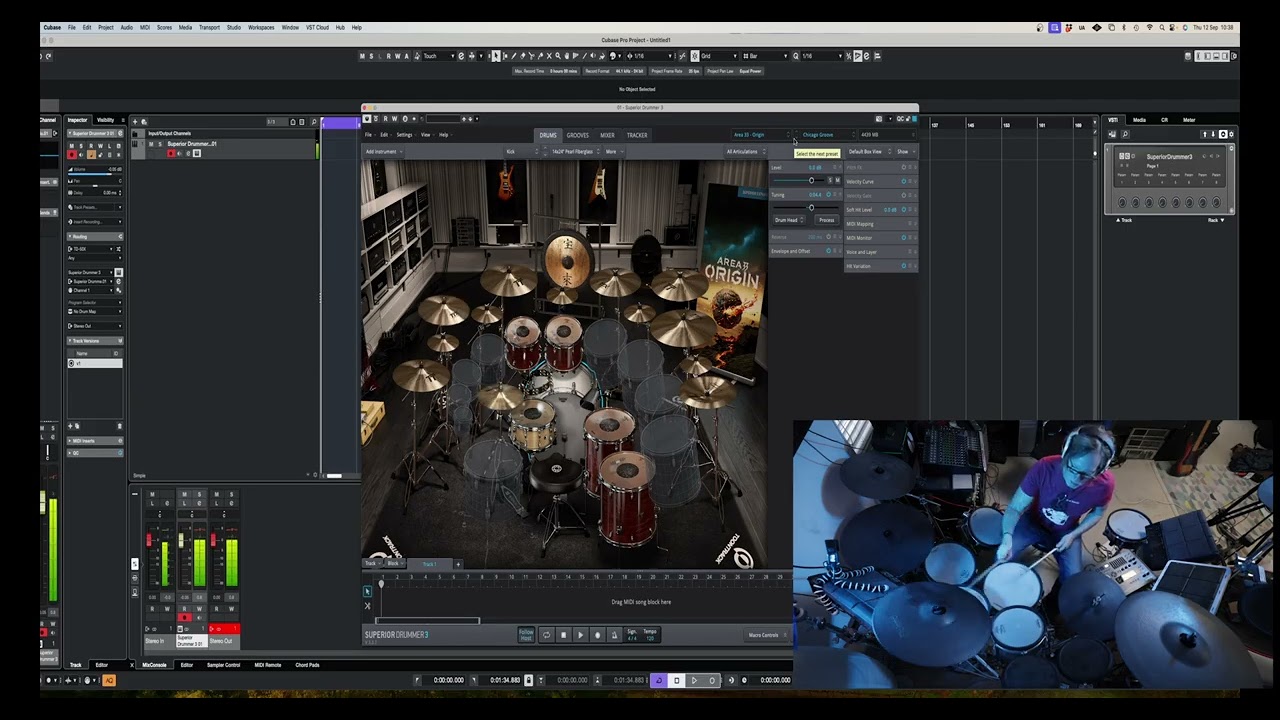Toggle Hit Variation power button
Image resolution: width=1280 pixels, height=720 pixels.
(x=904, y=266)
